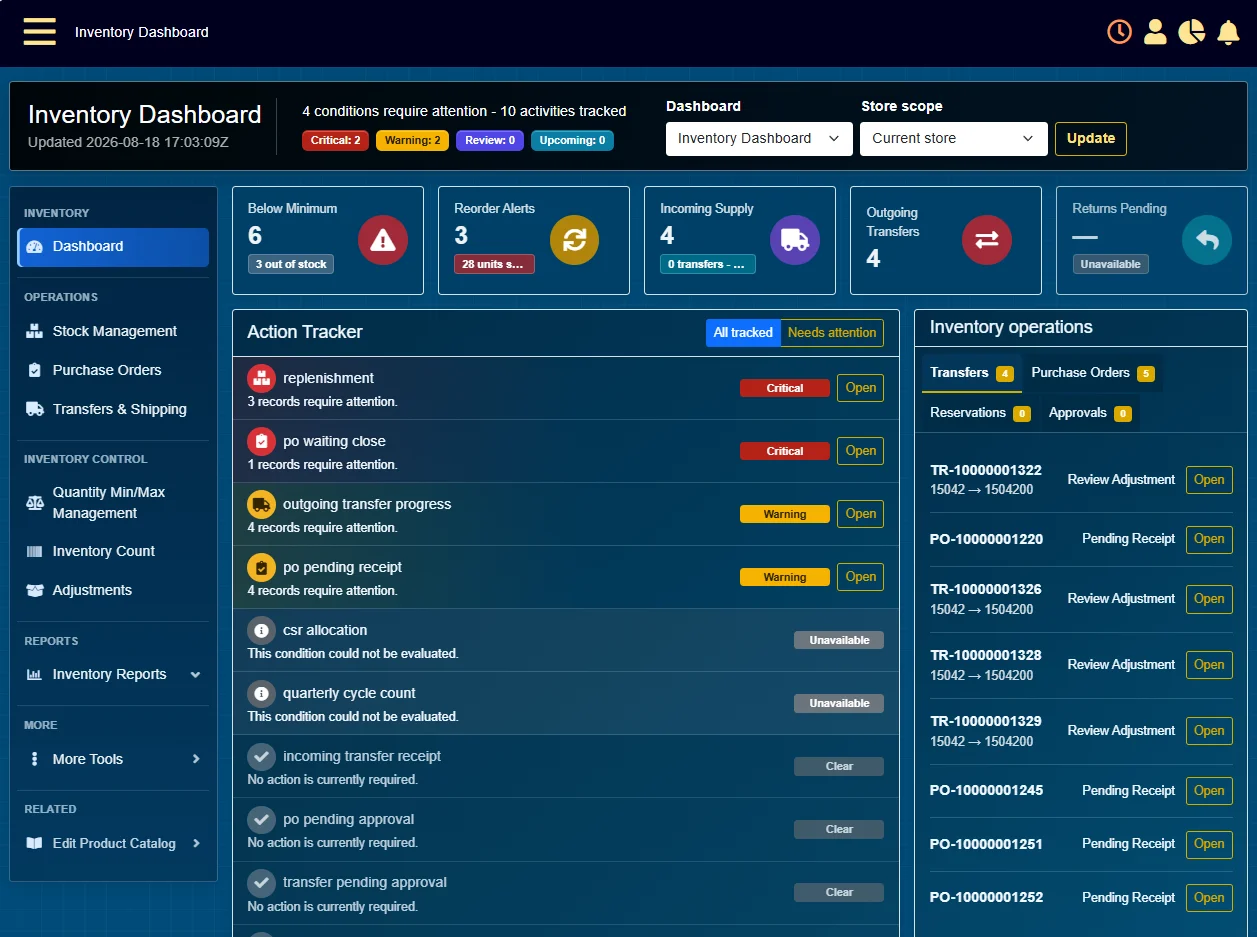Click the Inventory Count barcode sidebar icon
Viewport: 1257px width, 937px height.
(x=35, y=551)
